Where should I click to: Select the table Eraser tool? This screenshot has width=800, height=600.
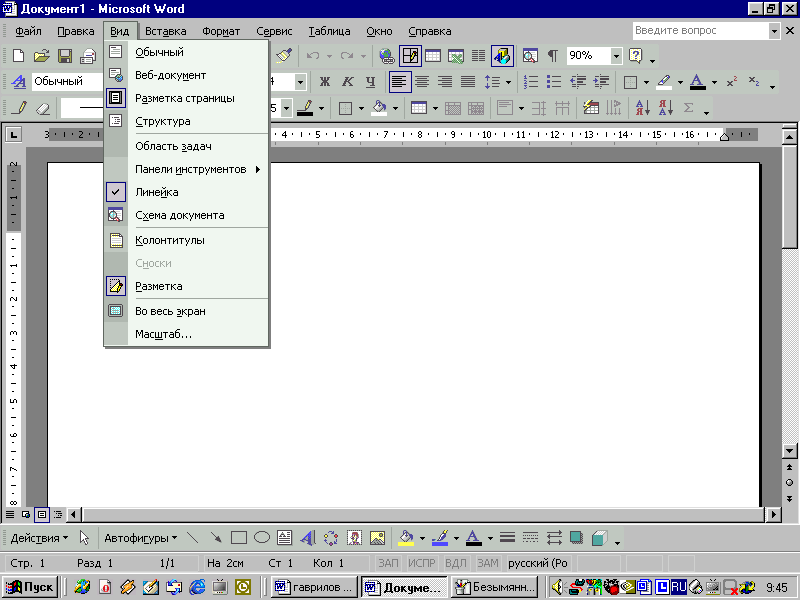point(43,108)
